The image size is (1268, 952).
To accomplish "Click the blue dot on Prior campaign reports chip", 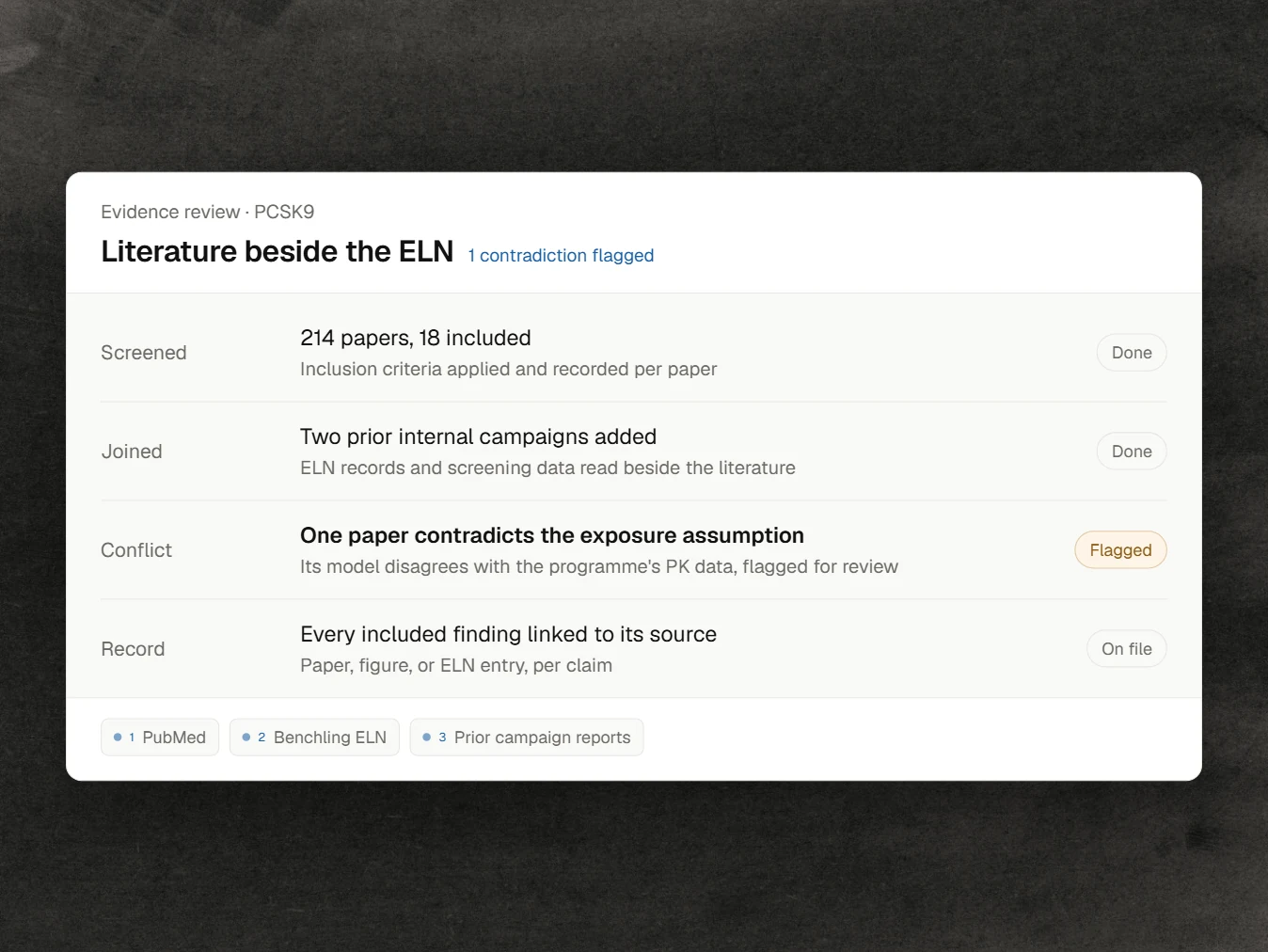I will tap(427, 738).
